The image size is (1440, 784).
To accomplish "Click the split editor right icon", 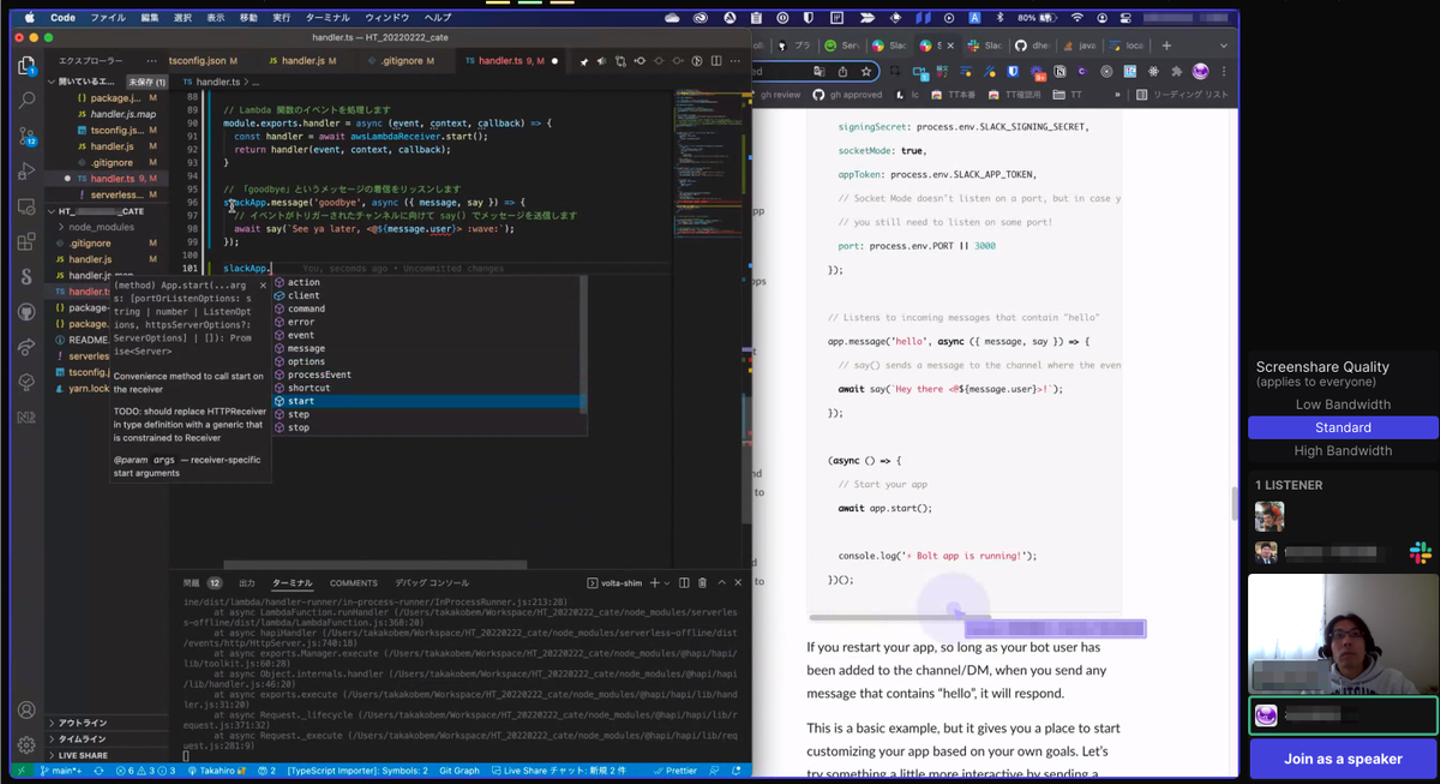I will [716, 61].
